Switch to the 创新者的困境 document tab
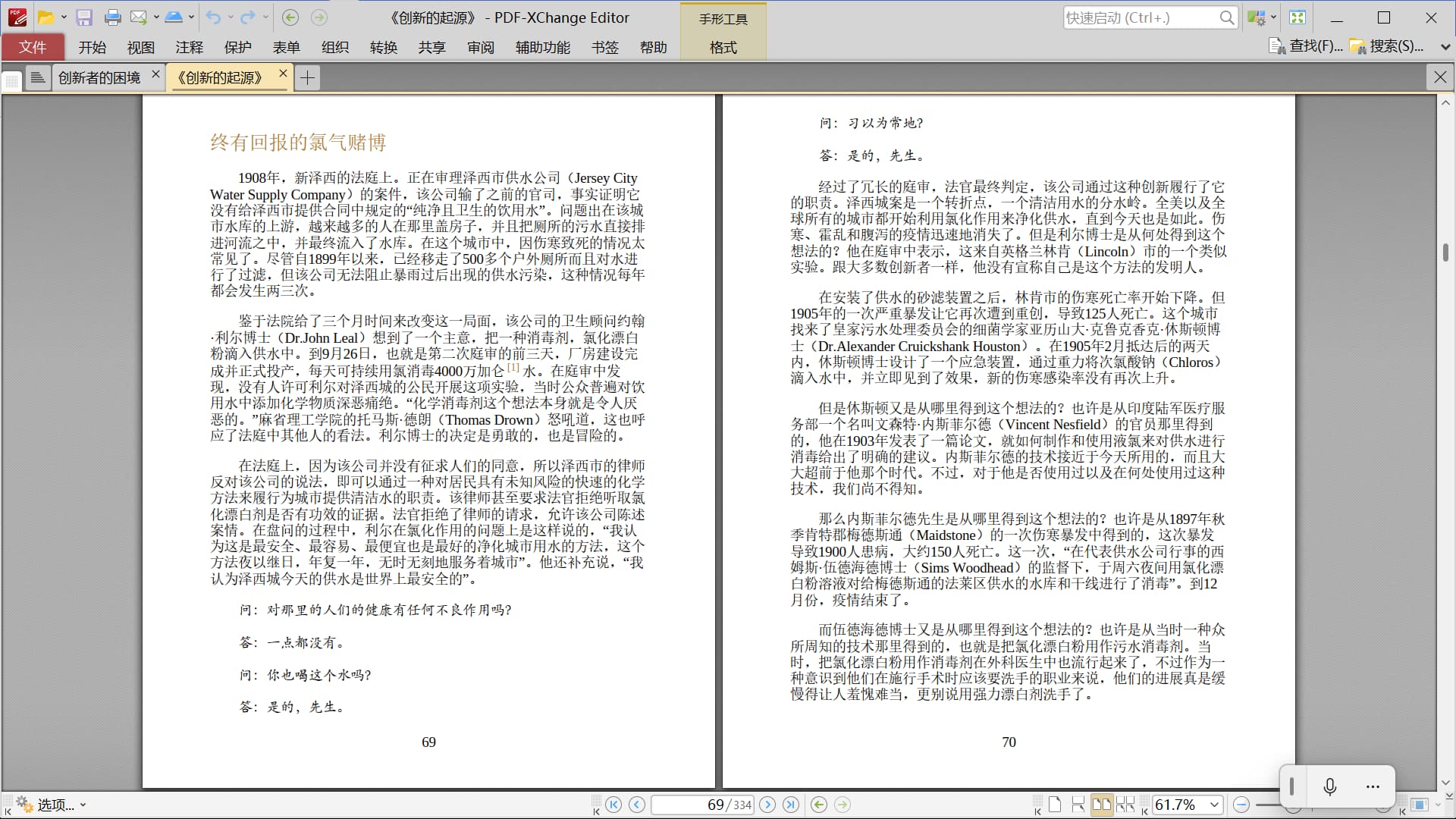This screenshot has width=1456, height=819. 99,77
